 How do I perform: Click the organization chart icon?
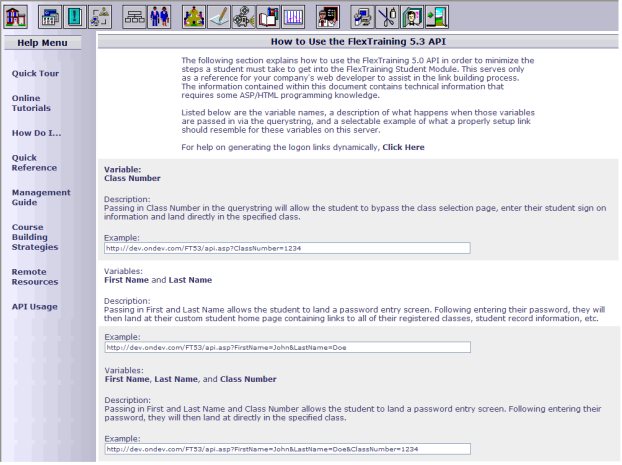(x=134, y=17)
